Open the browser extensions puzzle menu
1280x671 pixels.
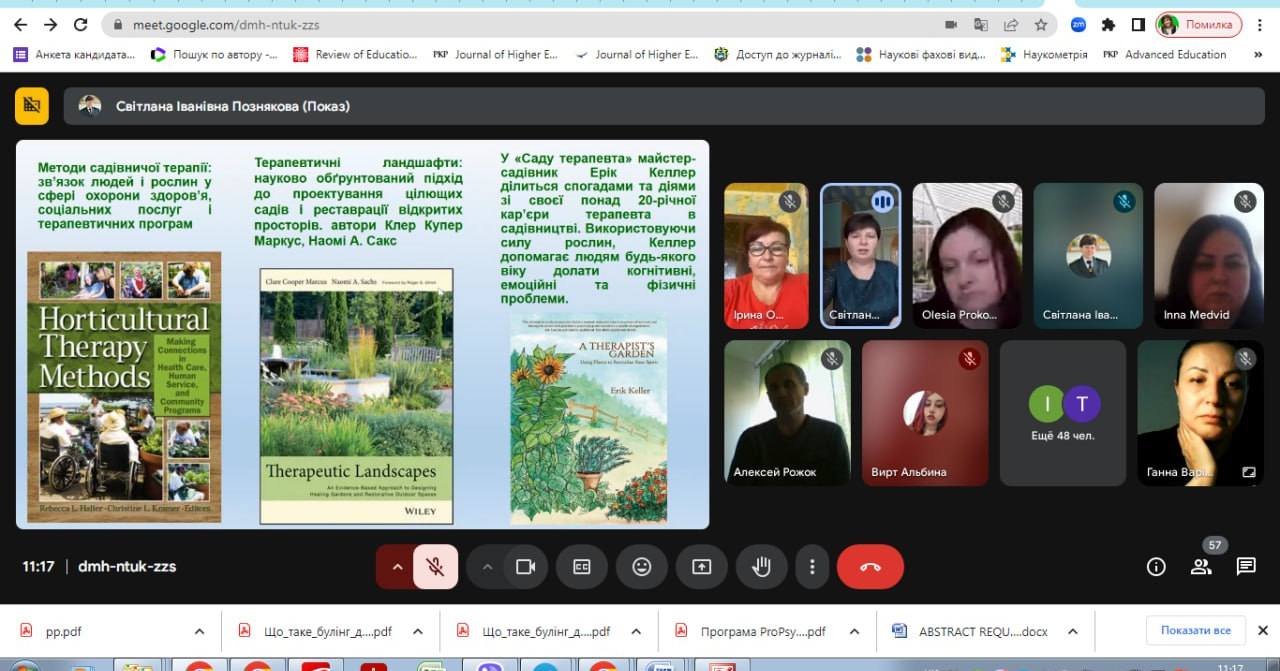click(x=1108, y=25)
